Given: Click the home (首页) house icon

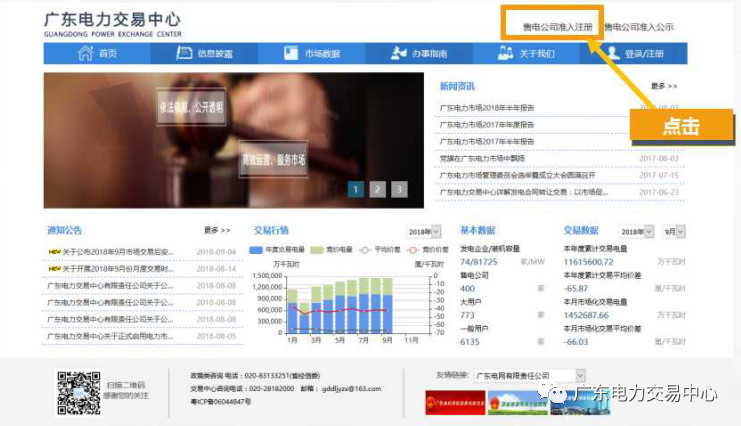Looking at the screenshot, I should 85,53.
